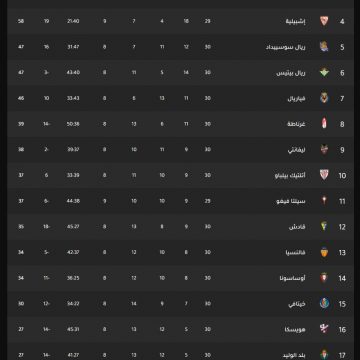Select the Osasuna crest in row 14

pos(324,278)
